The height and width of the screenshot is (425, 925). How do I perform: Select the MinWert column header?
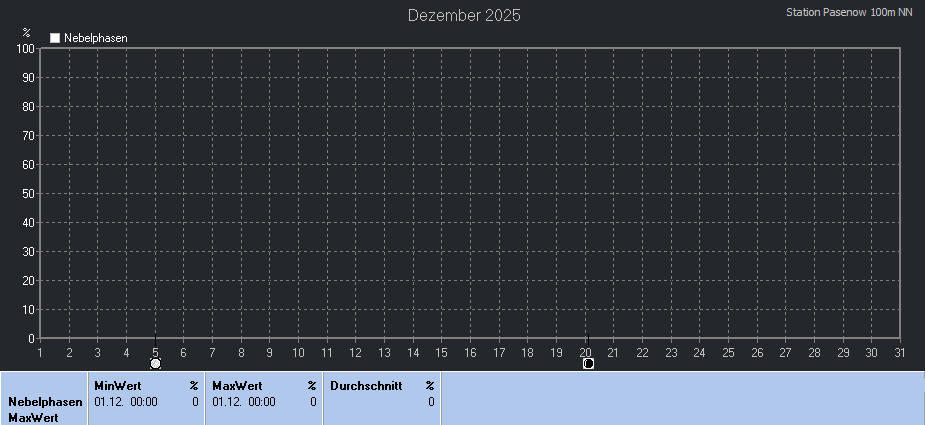(x=117, y=386)
